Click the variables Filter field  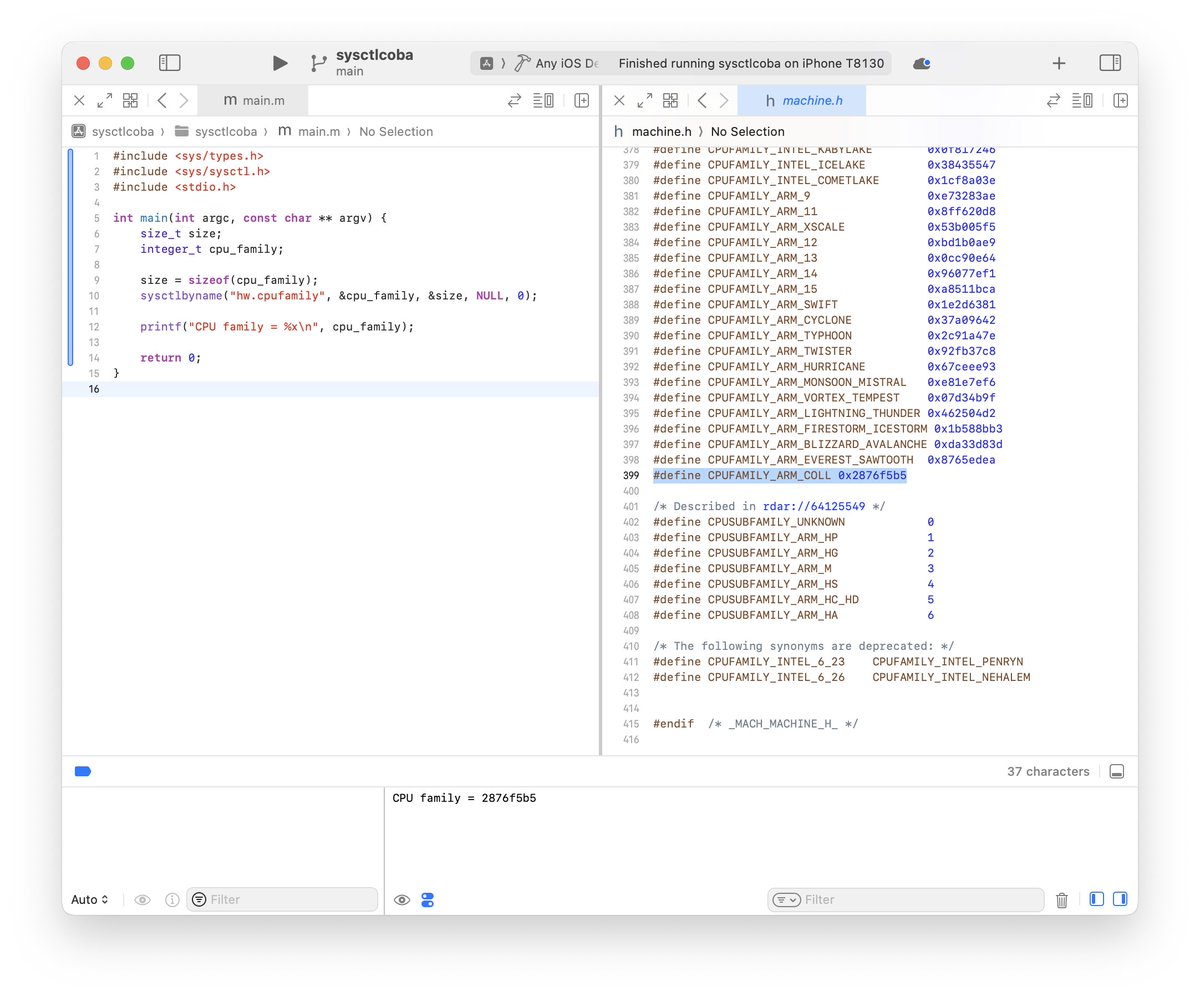point(283,900)
